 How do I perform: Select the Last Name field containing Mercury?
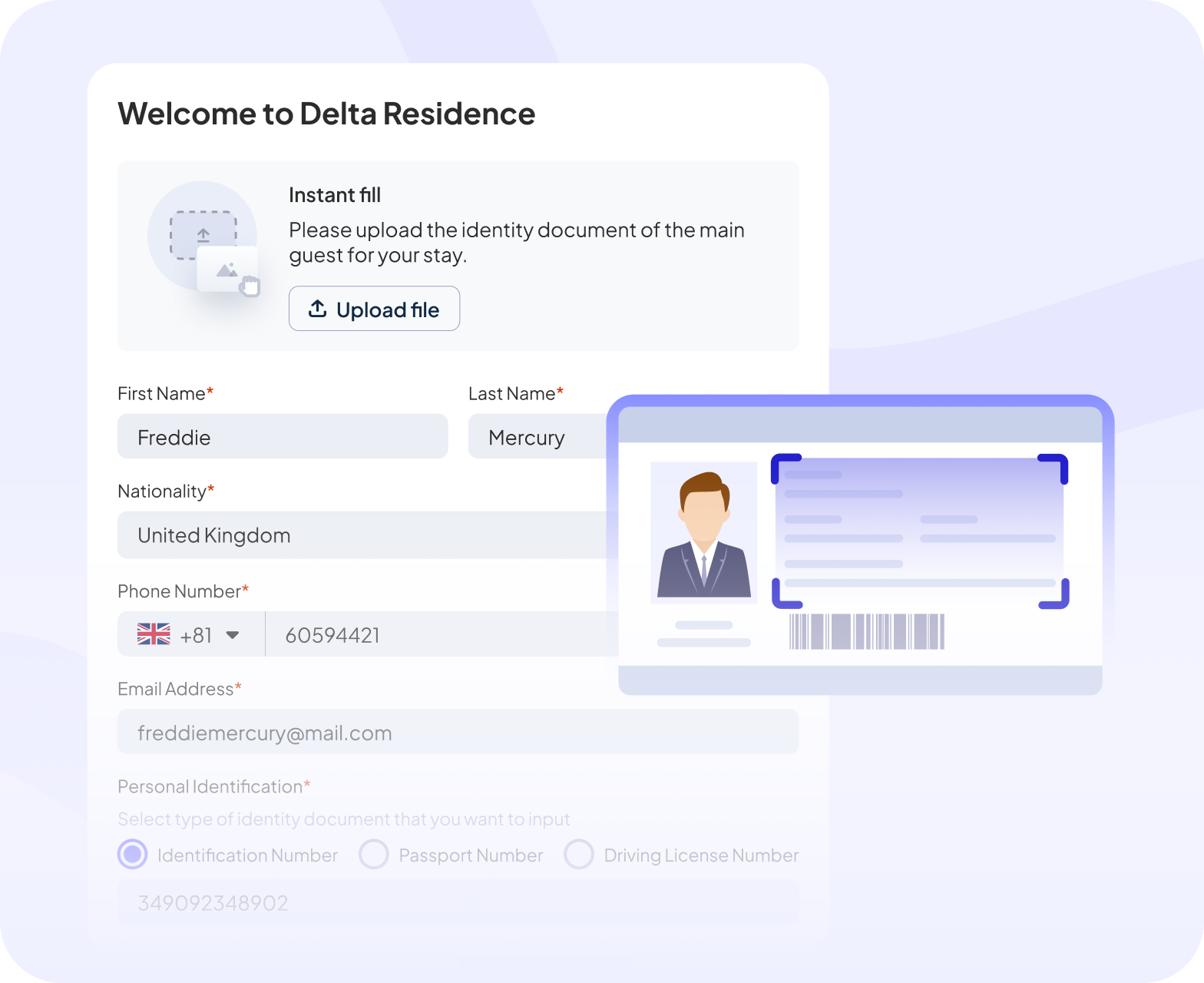click(x=537, y=436)
